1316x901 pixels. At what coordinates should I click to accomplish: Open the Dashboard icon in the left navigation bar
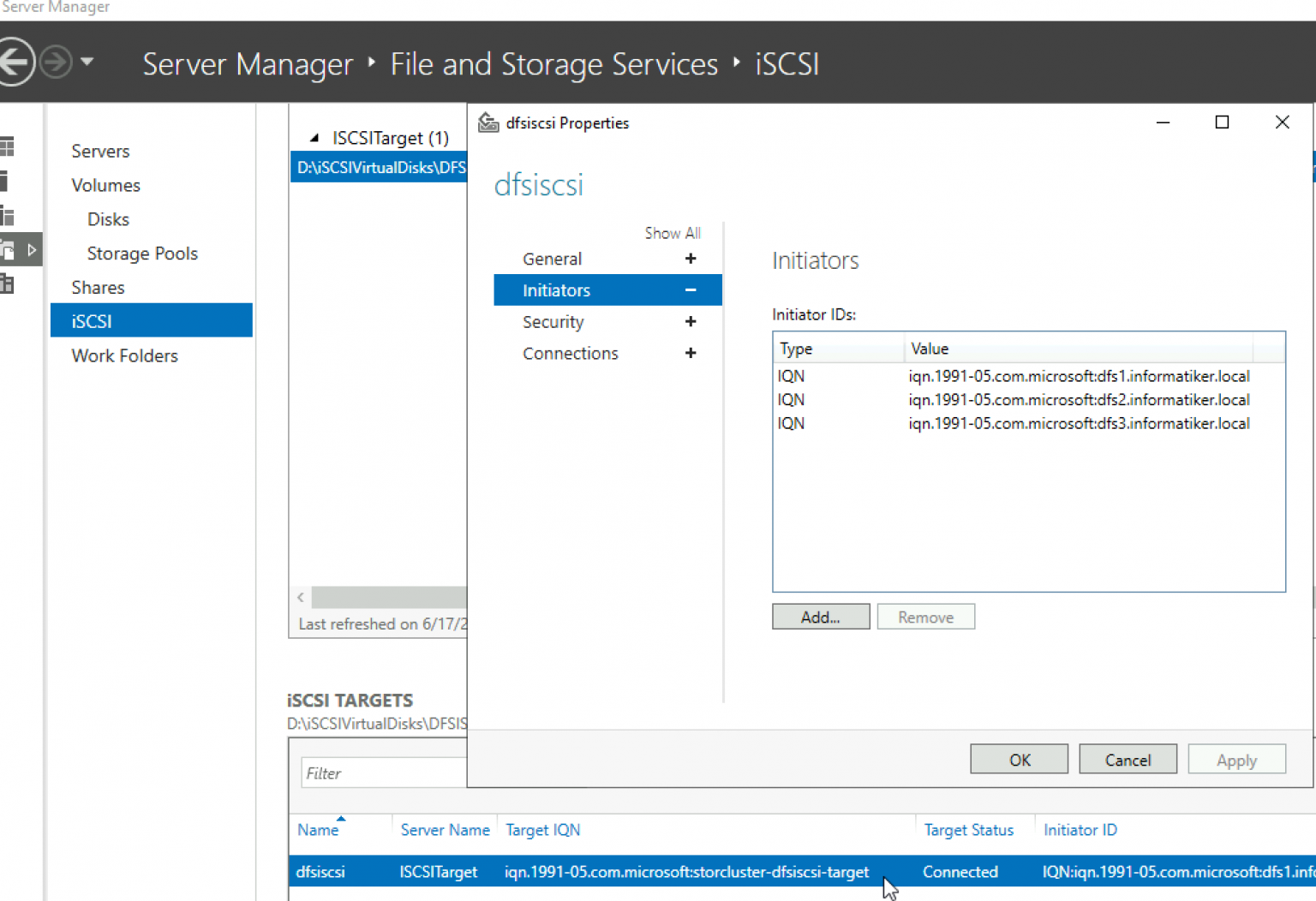coord(9,146)
